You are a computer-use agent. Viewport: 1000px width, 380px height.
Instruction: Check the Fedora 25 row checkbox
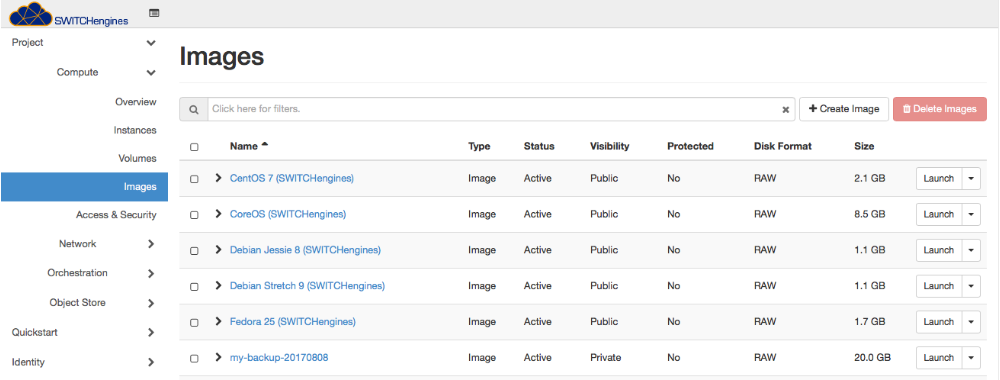coord(194,323)
